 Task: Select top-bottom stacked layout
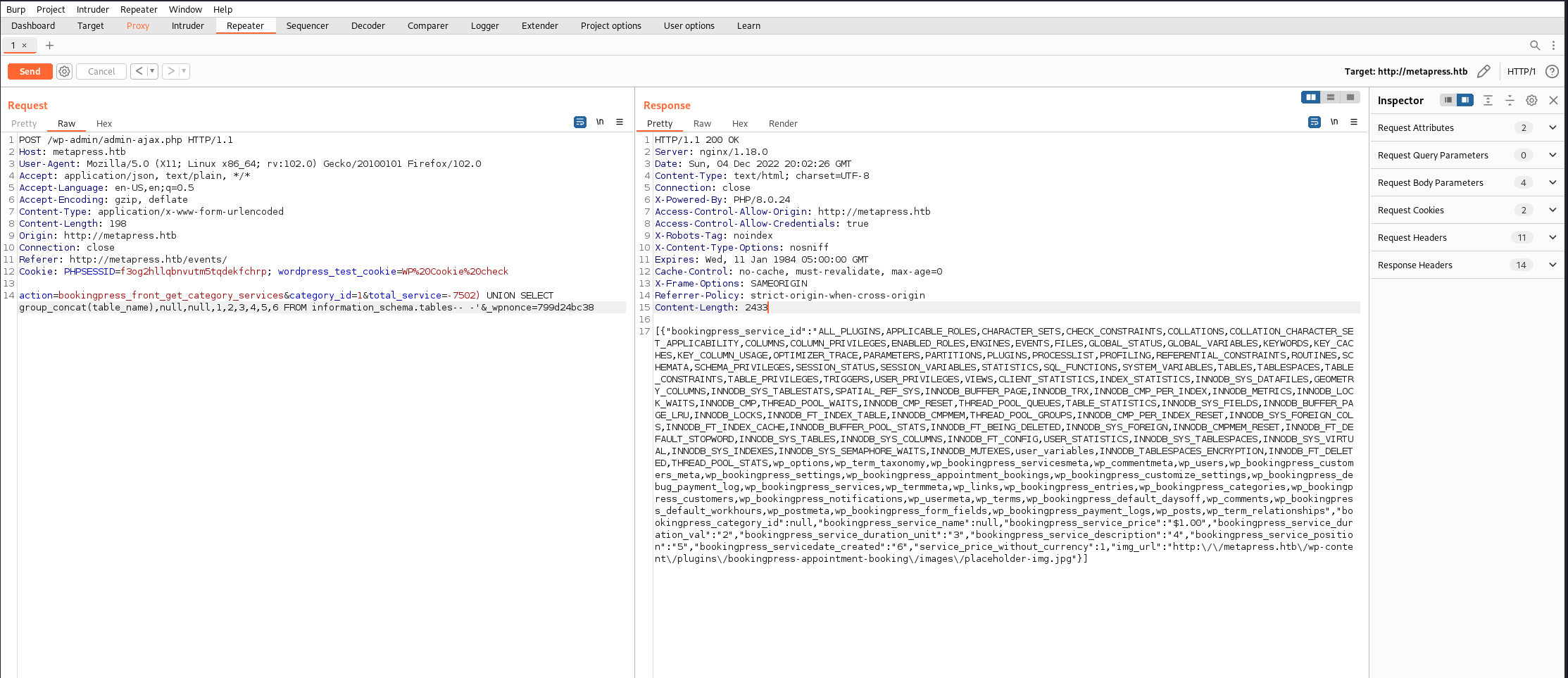pyautogui.click(x=1331, y=97)
